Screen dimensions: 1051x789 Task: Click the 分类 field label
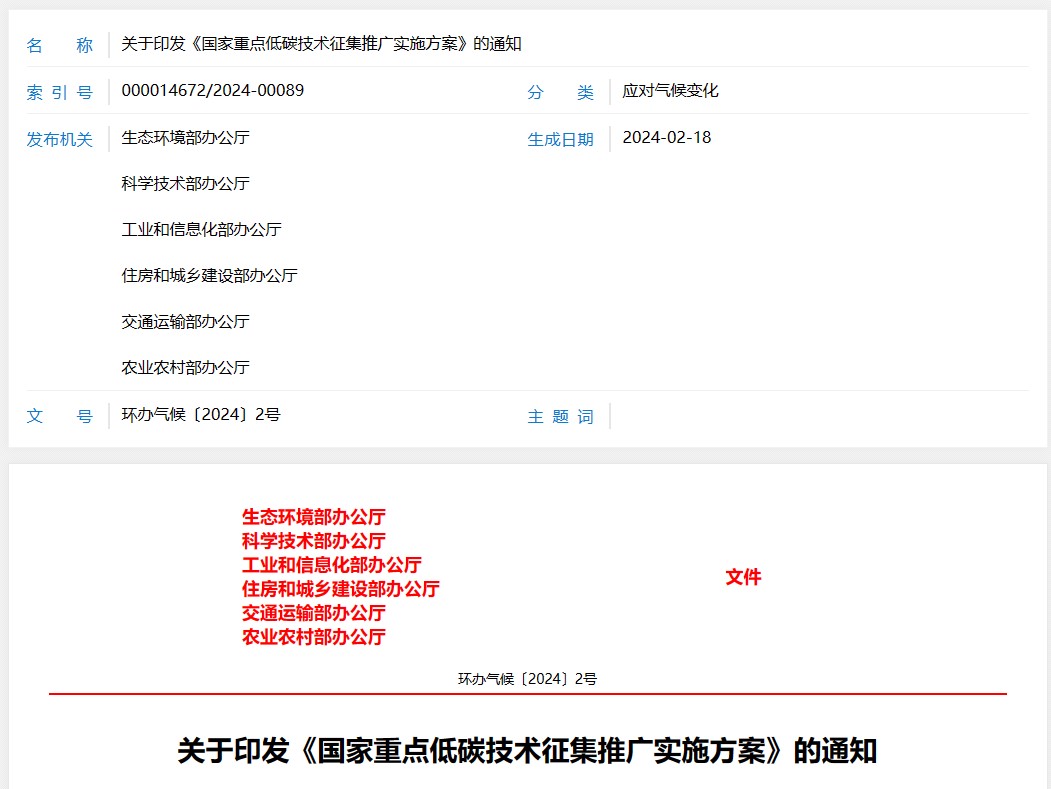[560, 92]
